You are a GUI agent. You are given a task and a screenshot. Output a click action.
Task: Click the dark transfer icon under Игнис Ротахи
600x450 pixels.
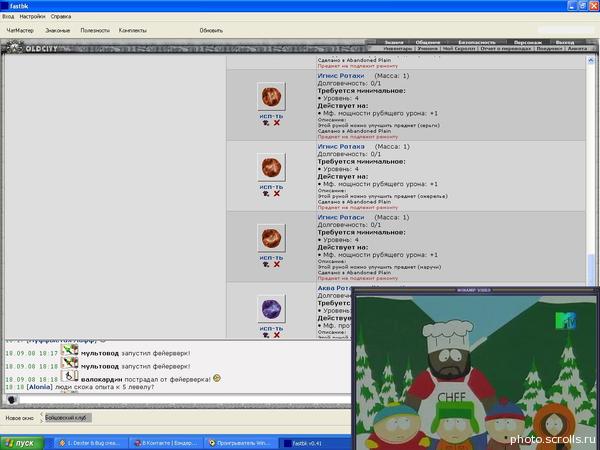click(x=266, y=123)
